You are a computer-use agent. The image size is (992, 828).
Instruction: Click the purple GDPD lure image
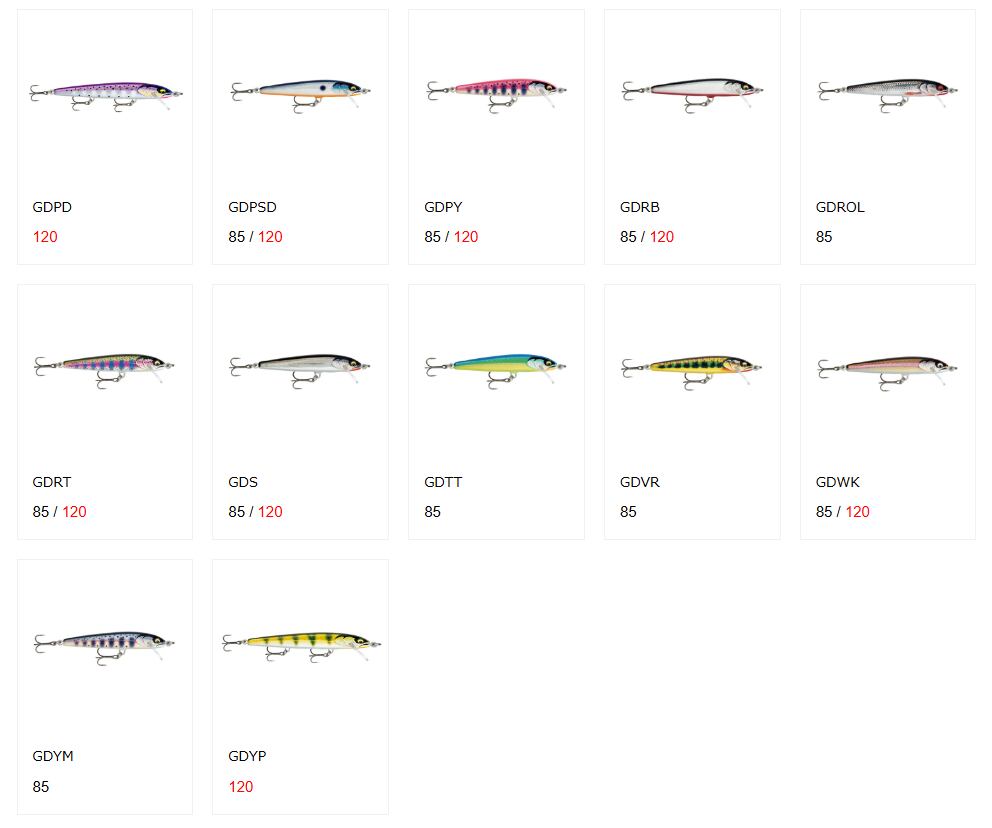[105, 93]
